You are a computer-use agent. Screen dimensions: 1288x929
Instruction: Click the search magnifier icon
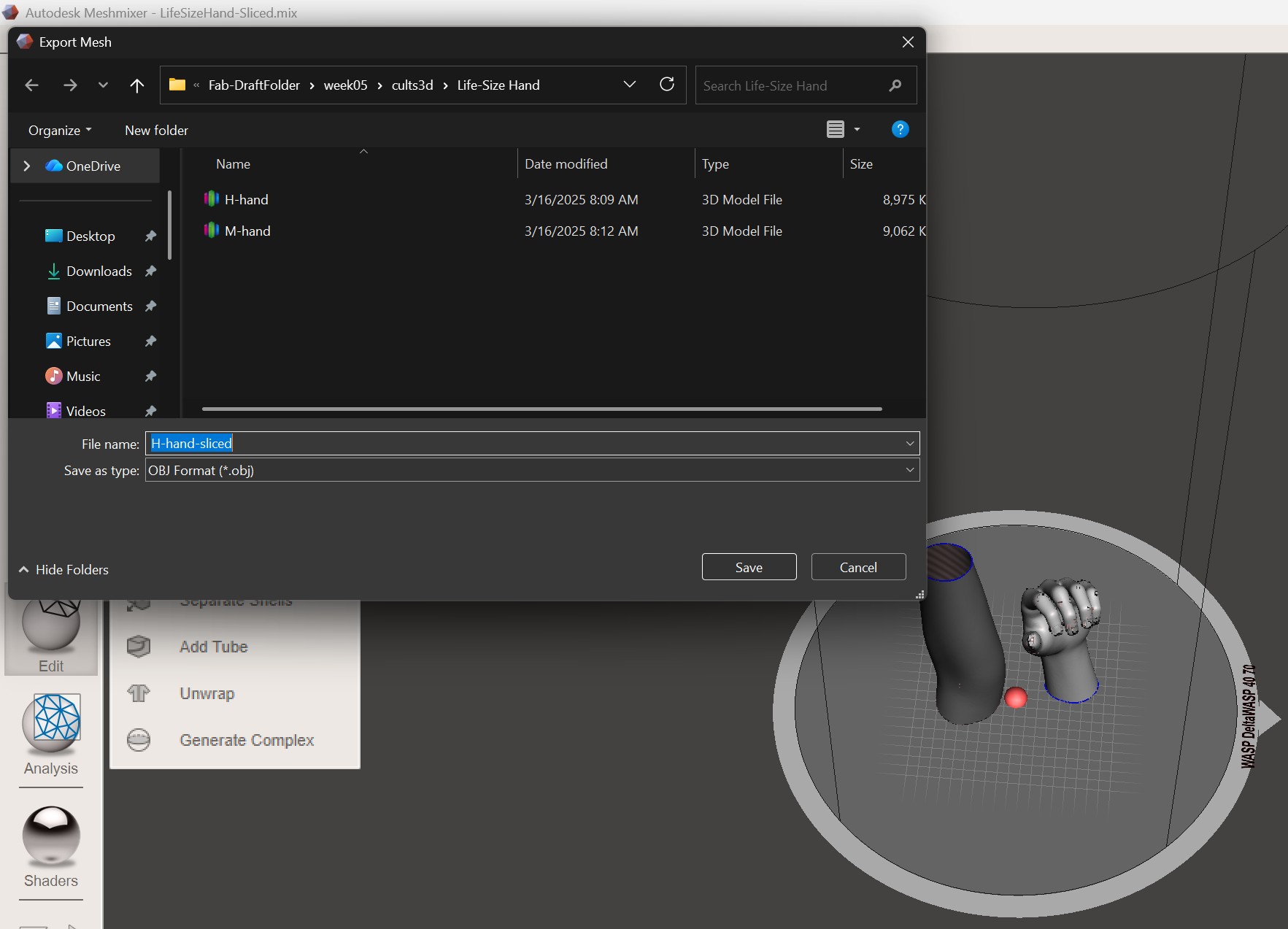point(895,85)
